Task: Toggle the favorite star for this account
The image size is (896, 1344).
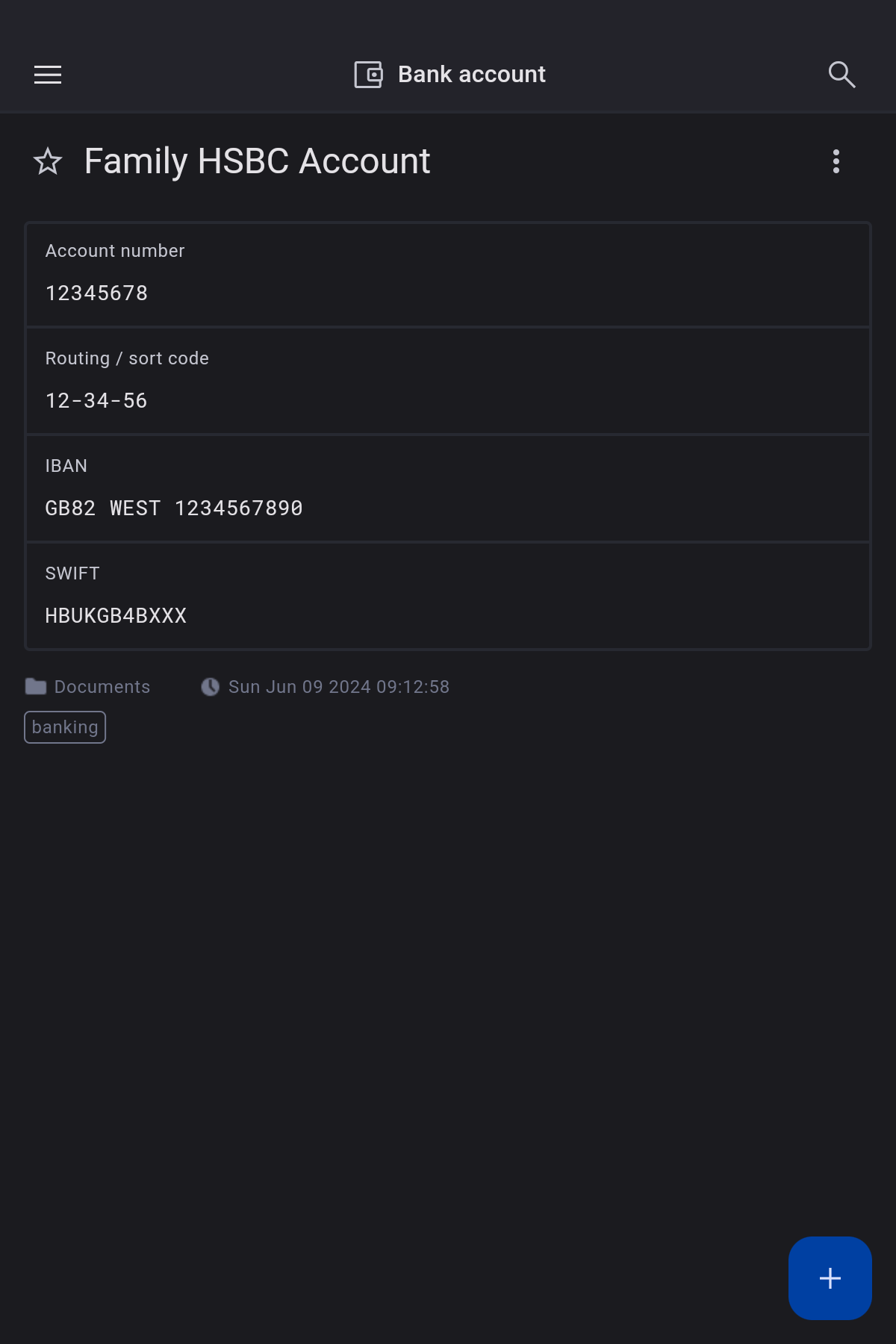Action: tap(48, 161)
